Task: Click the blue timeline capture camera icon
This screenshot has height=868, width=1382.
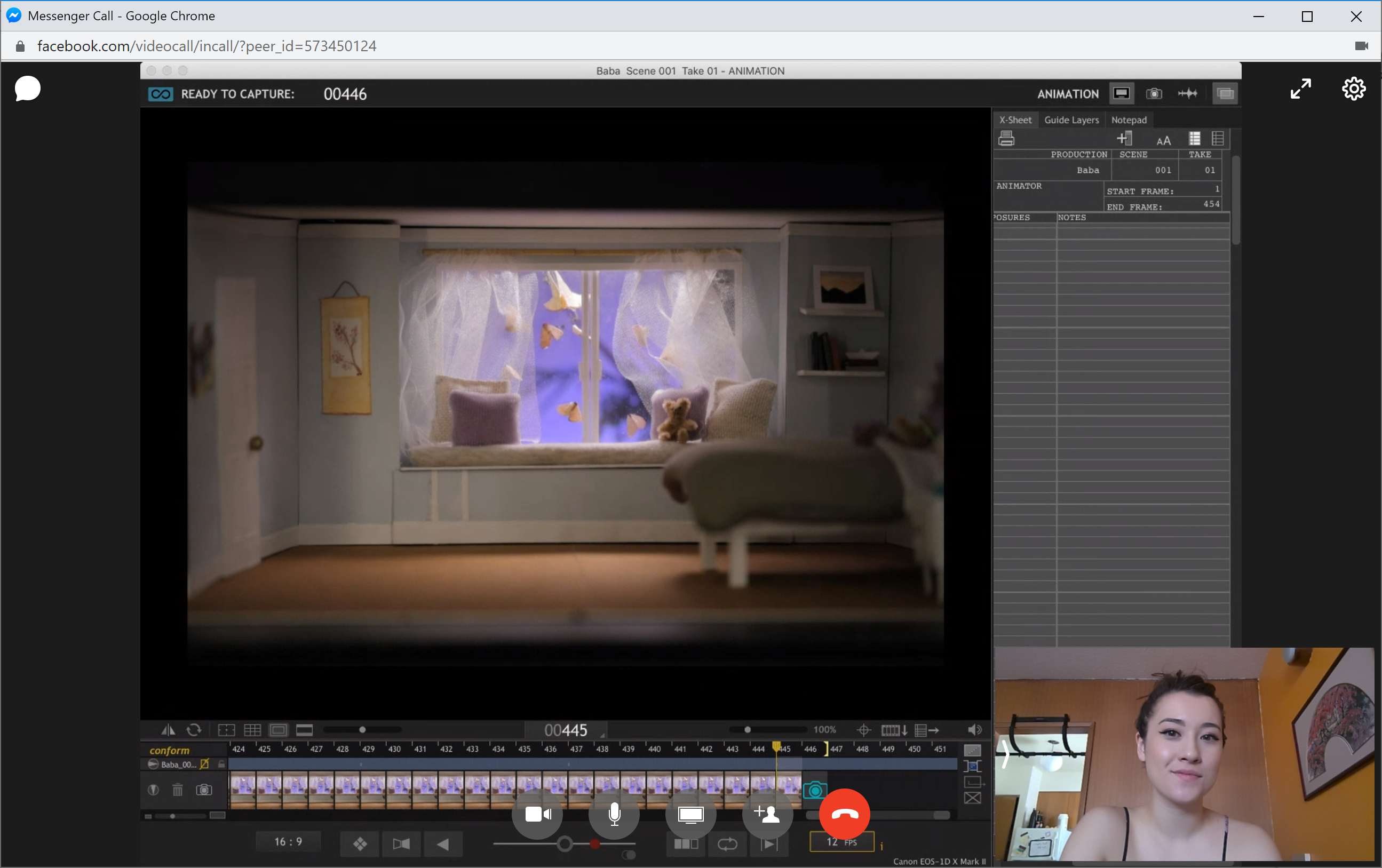Action: [x=814, y=791]
